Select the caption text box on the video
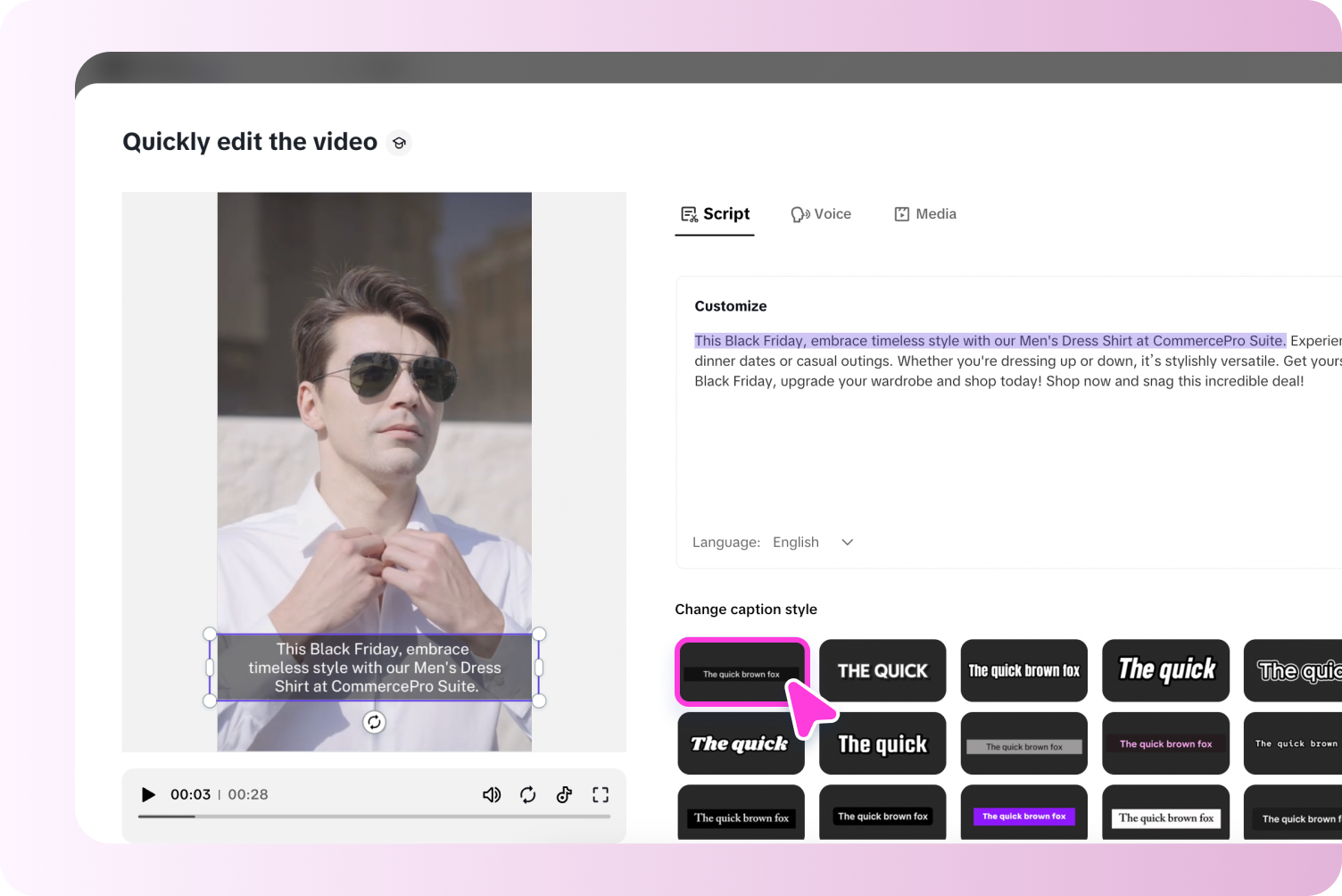Viewport: 1342px width, 896px height. click(375, 668)
